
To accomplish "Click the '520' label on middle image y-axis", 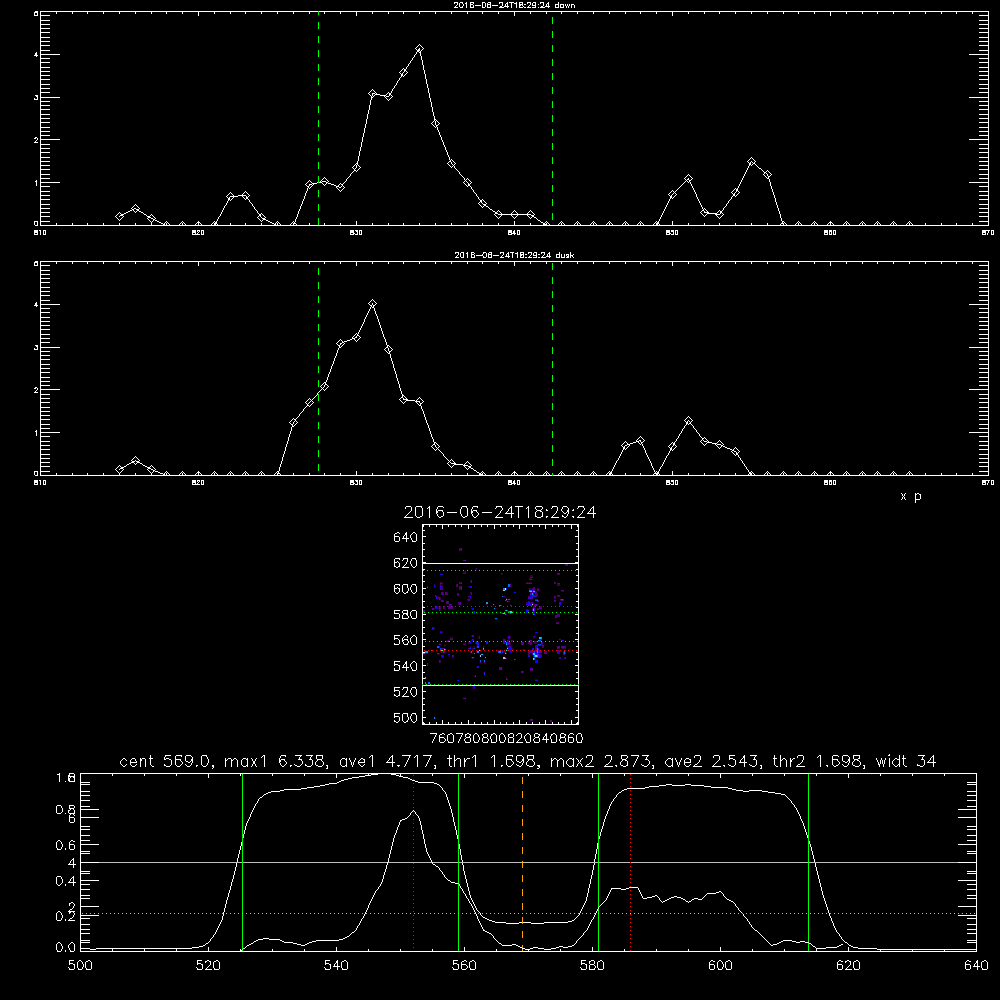I will (x=406, y=692).
